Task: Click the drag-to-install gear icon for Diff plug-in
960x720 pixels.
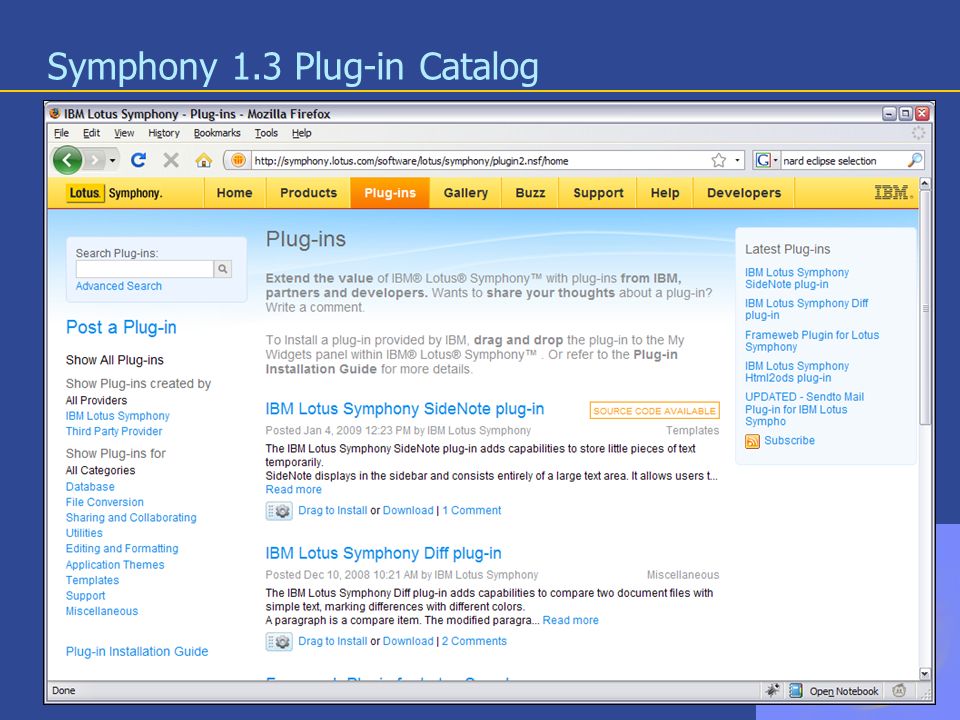Action: click(x=279, y=642)
